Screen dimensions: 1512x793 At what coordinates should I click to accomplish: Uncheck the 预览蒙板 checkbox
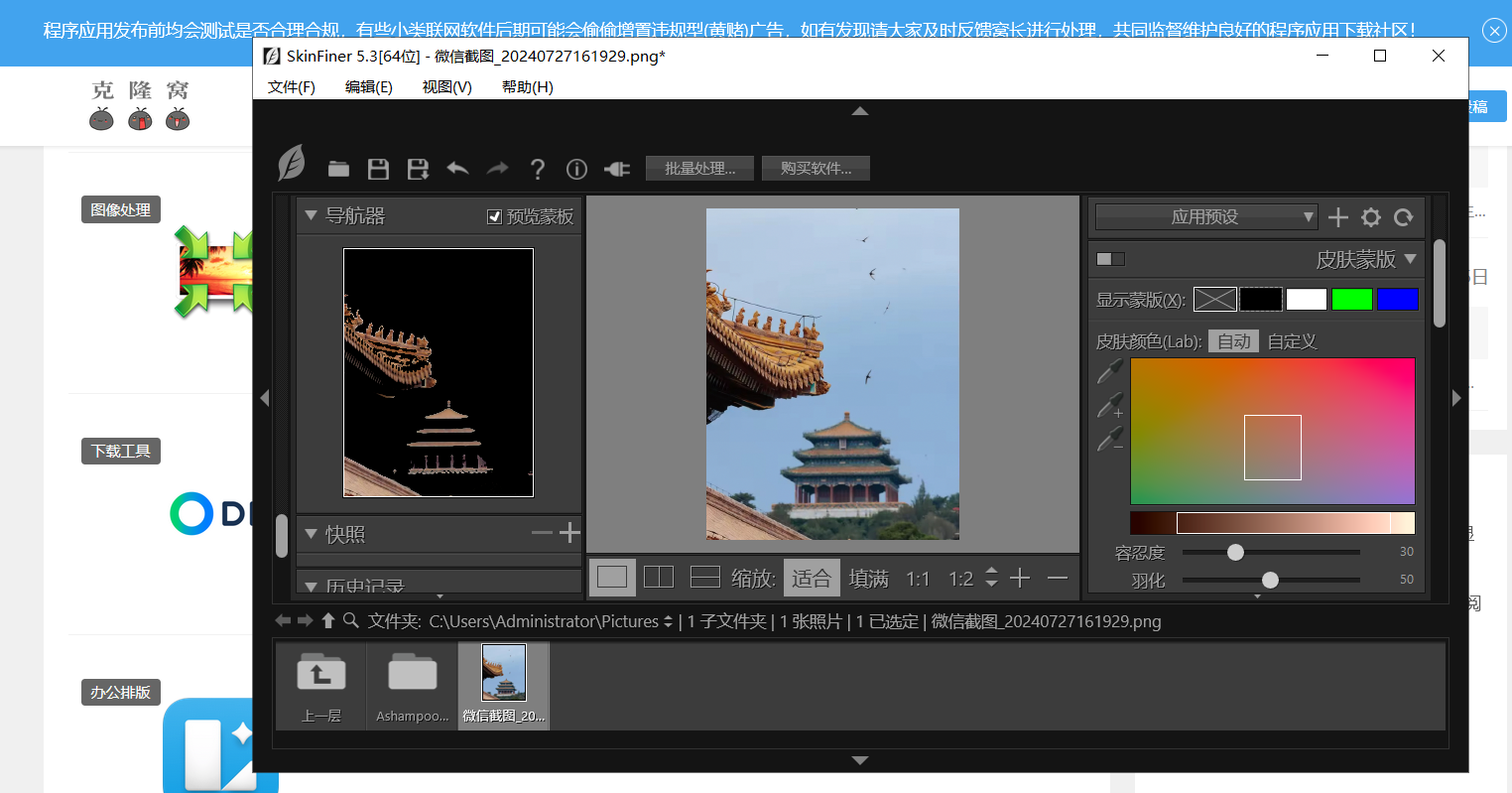pyautogui.click(x=494, y=216)
